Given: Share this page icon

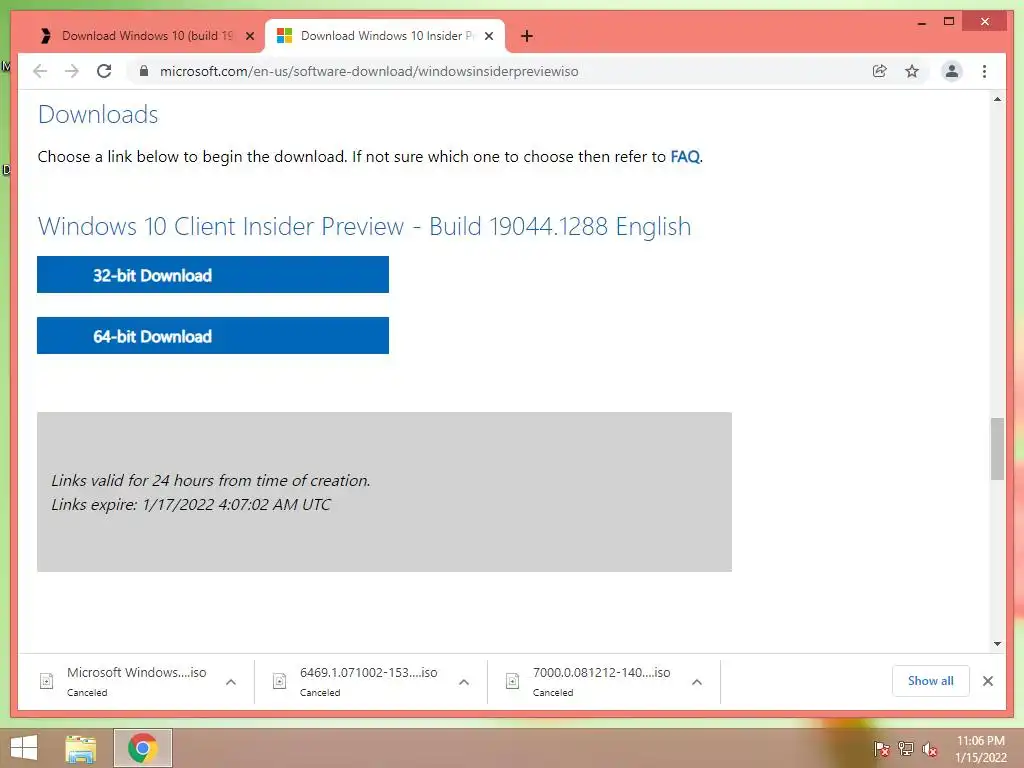Looking at the screenshot, I should click(880, 71).
